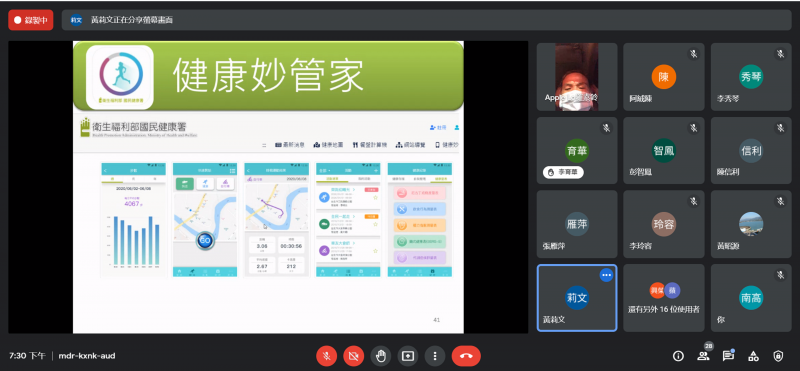The image size is (800, 371).
Task: Open the meeting details info icon
Action: pos(678,356)
